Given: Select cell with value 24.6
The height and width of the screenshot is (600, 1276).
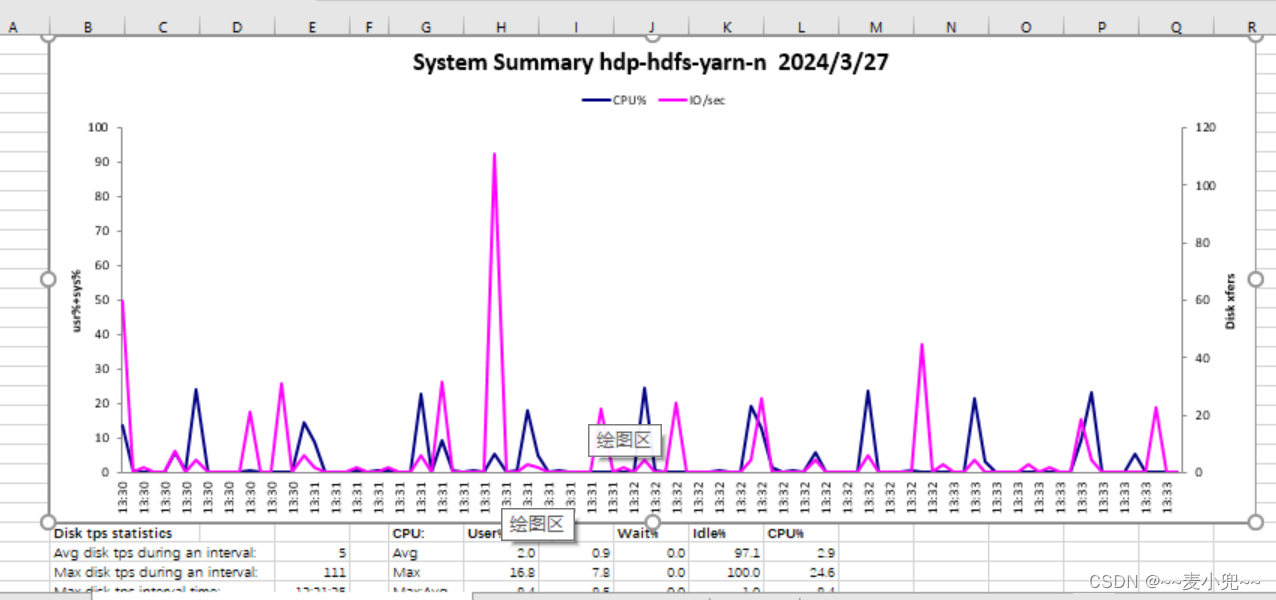Looking at the screenshot, I should coord(801,573).
